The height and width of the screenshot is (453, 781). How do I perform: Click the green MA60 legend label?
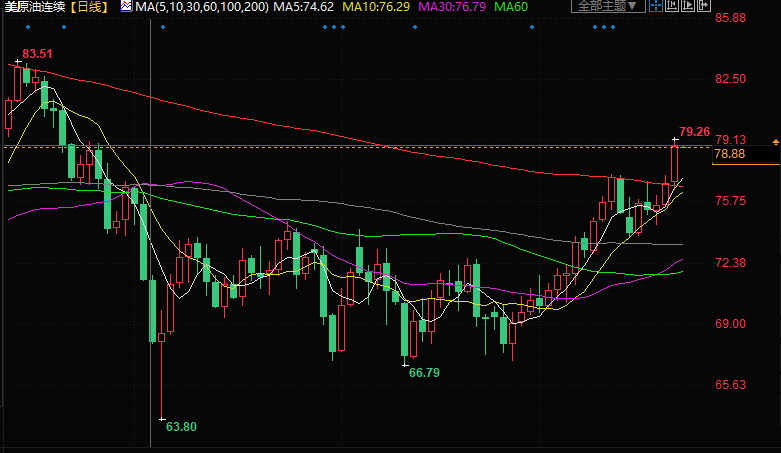514,7
